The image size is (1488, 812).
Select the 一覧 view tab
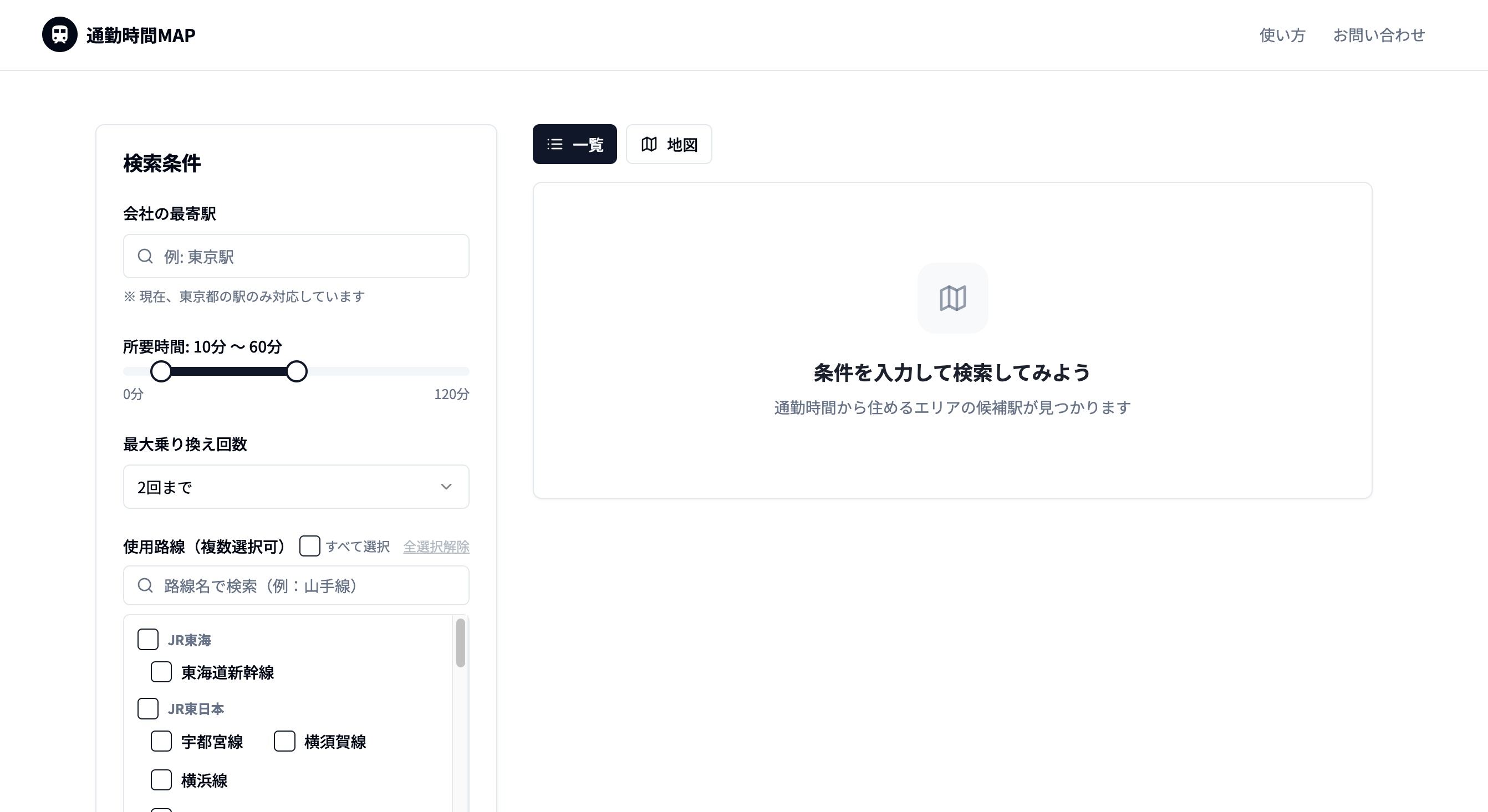pyautogui.click(x=574, y=144)
